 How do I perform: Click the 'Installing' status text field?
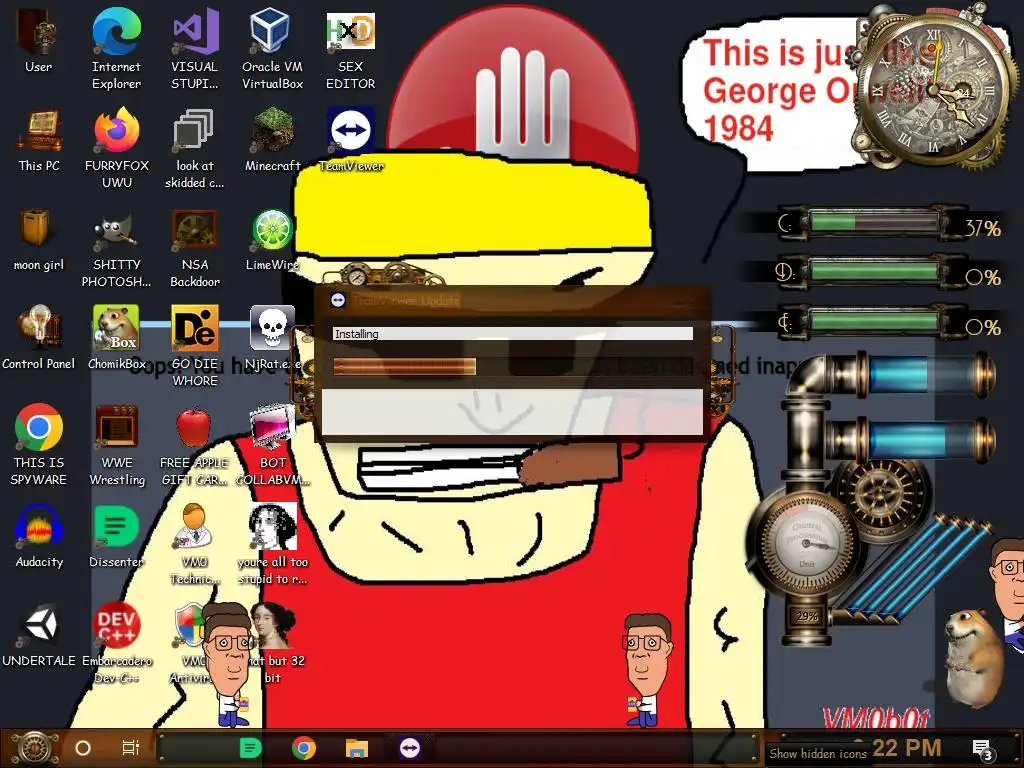pyautogui.click(x=513, y=334)
